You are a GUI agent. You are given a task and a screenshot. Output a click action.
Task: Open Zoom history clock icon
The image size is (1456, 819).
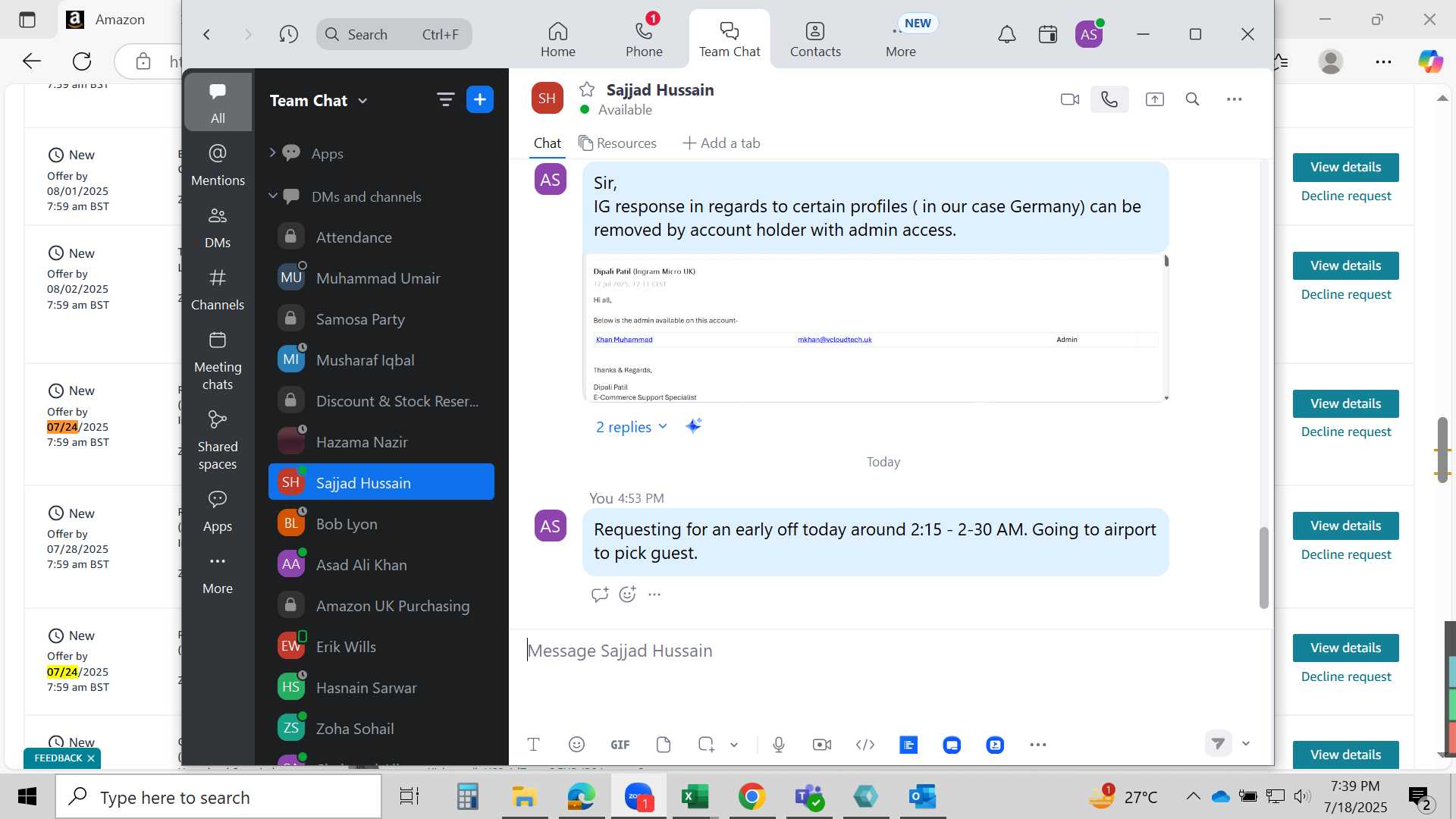point(288,34)
